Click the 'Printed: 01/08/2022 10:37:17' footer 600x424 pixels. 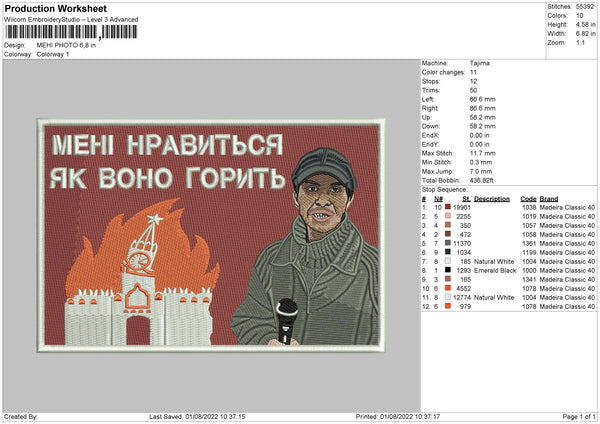click(x=398, y=416)
